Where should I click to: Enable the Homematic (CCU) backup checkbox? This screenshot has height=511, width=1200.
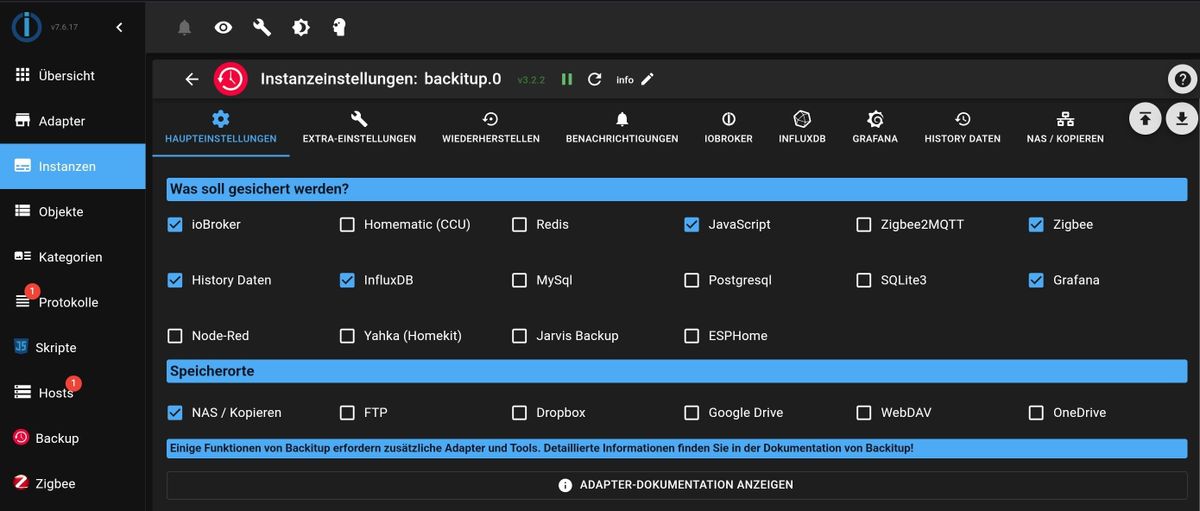pyautogui.click(x=347, y=225)
